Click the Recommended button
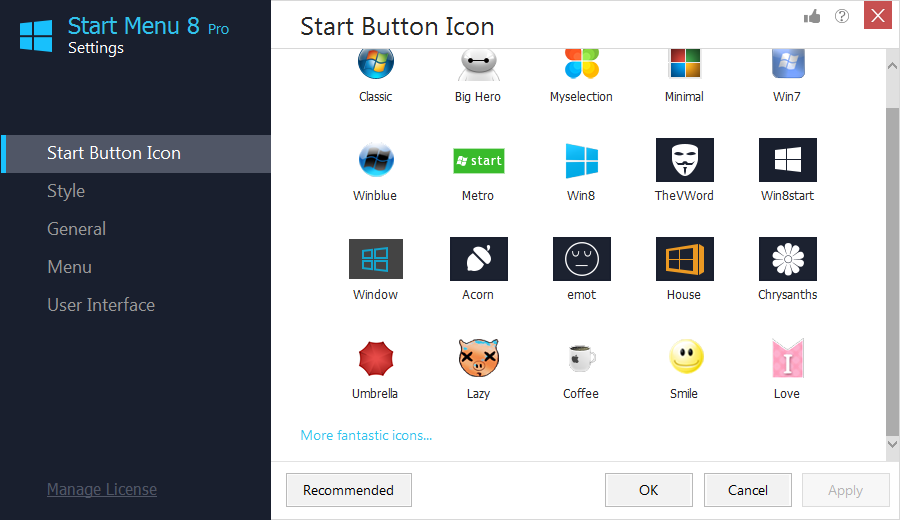Image resolution: width=900 pixels, height=520 pixels. click(x=349, y=490)
